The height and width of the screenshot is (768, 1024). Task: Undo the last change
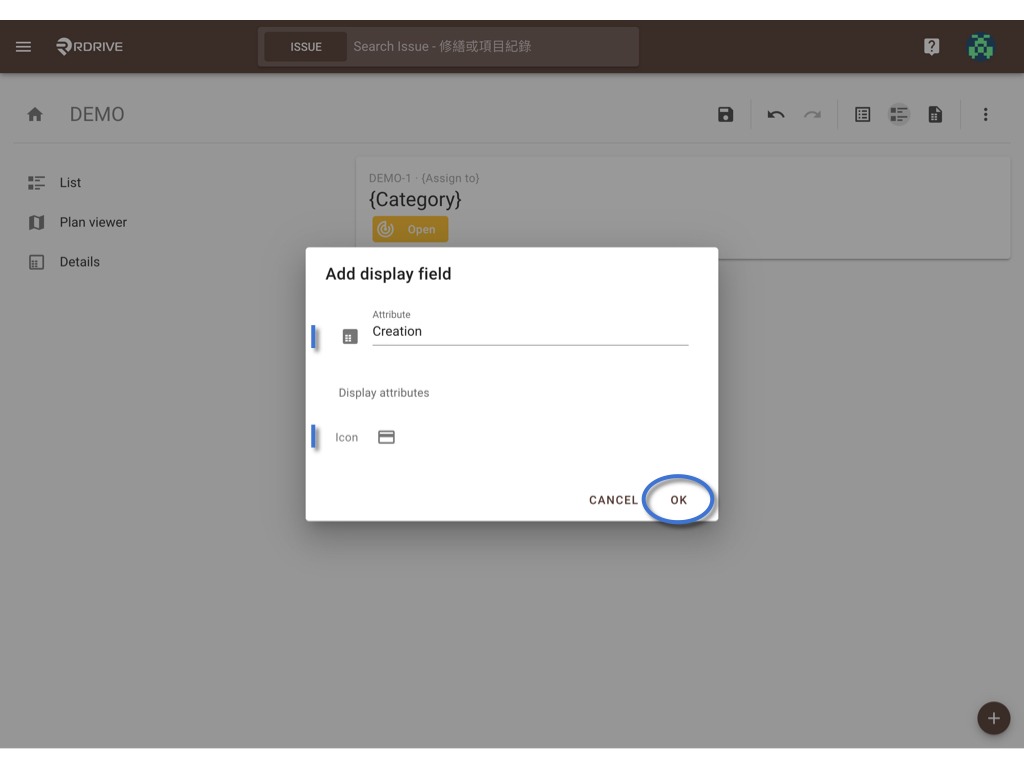tap(775, 115)
